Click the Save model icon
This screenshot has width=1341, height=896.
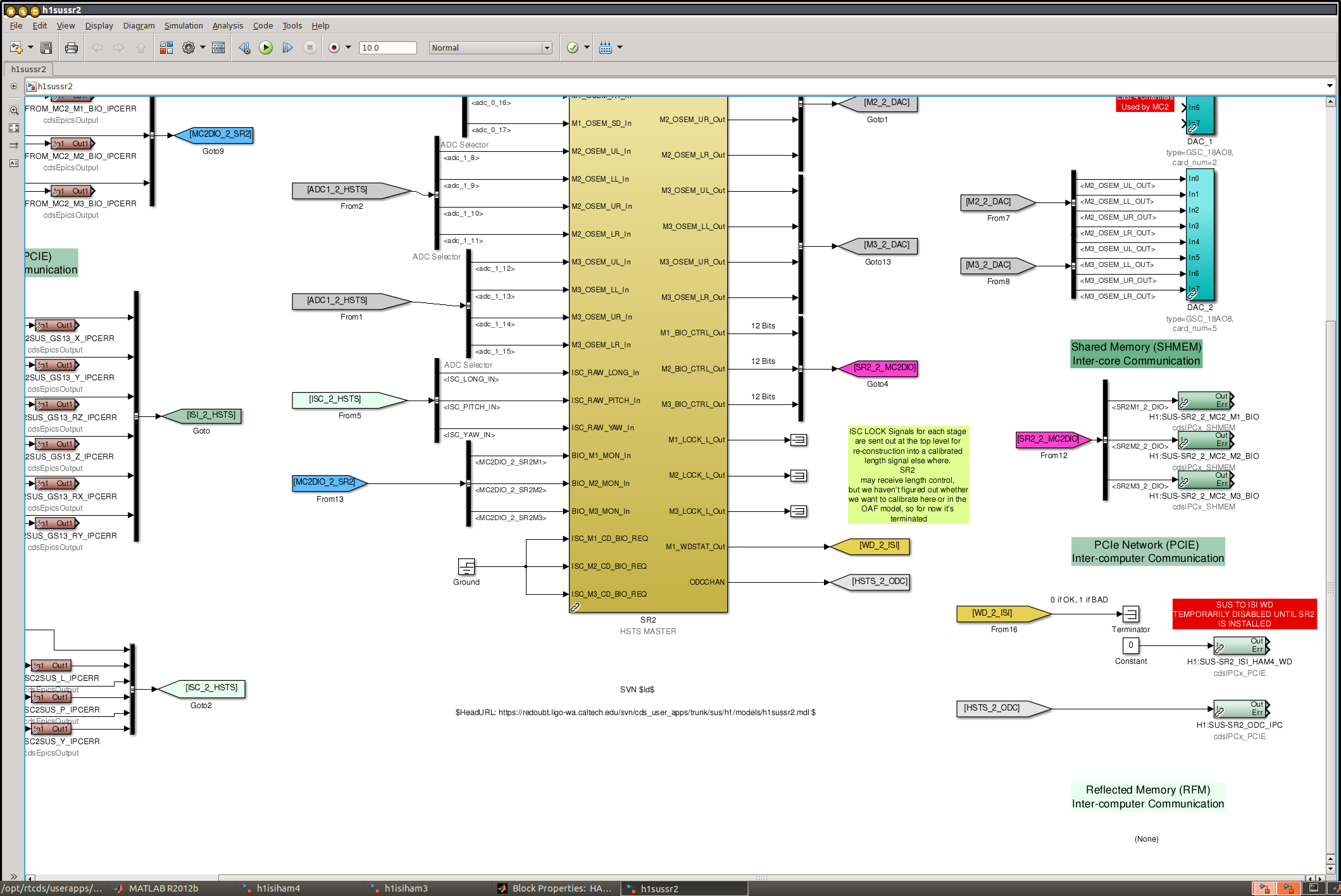coord(46,47)
